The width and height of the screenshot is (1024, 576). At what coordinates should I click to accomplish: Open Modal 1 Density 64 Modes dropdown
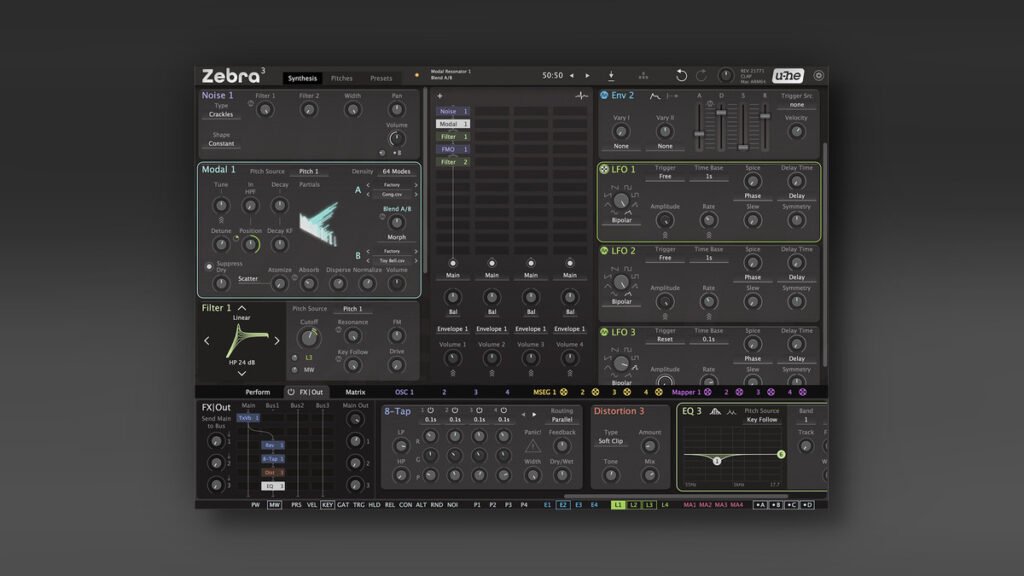[x=396, y=172]
